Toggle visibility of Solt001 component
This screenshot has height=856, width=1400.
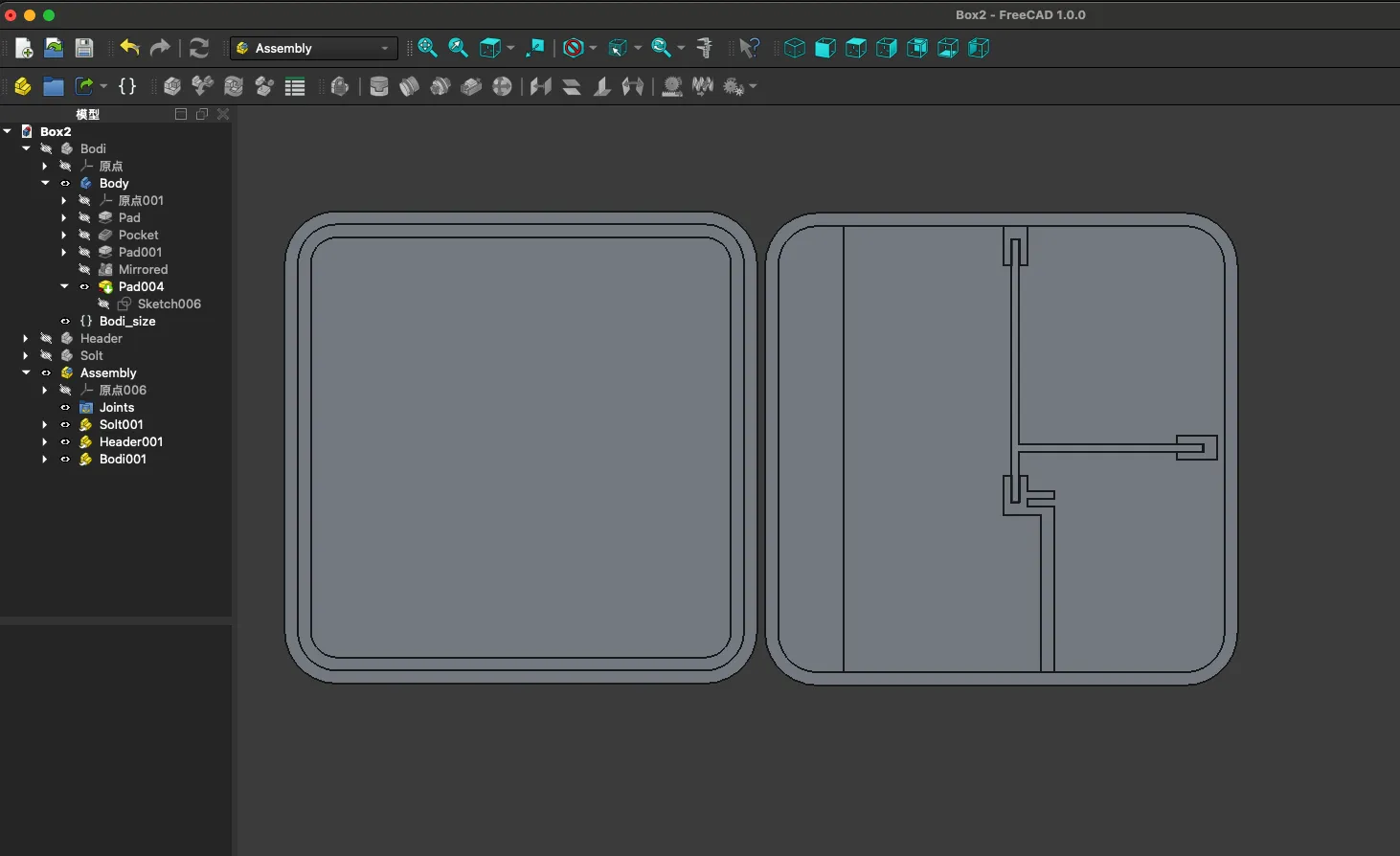[65, 425]
